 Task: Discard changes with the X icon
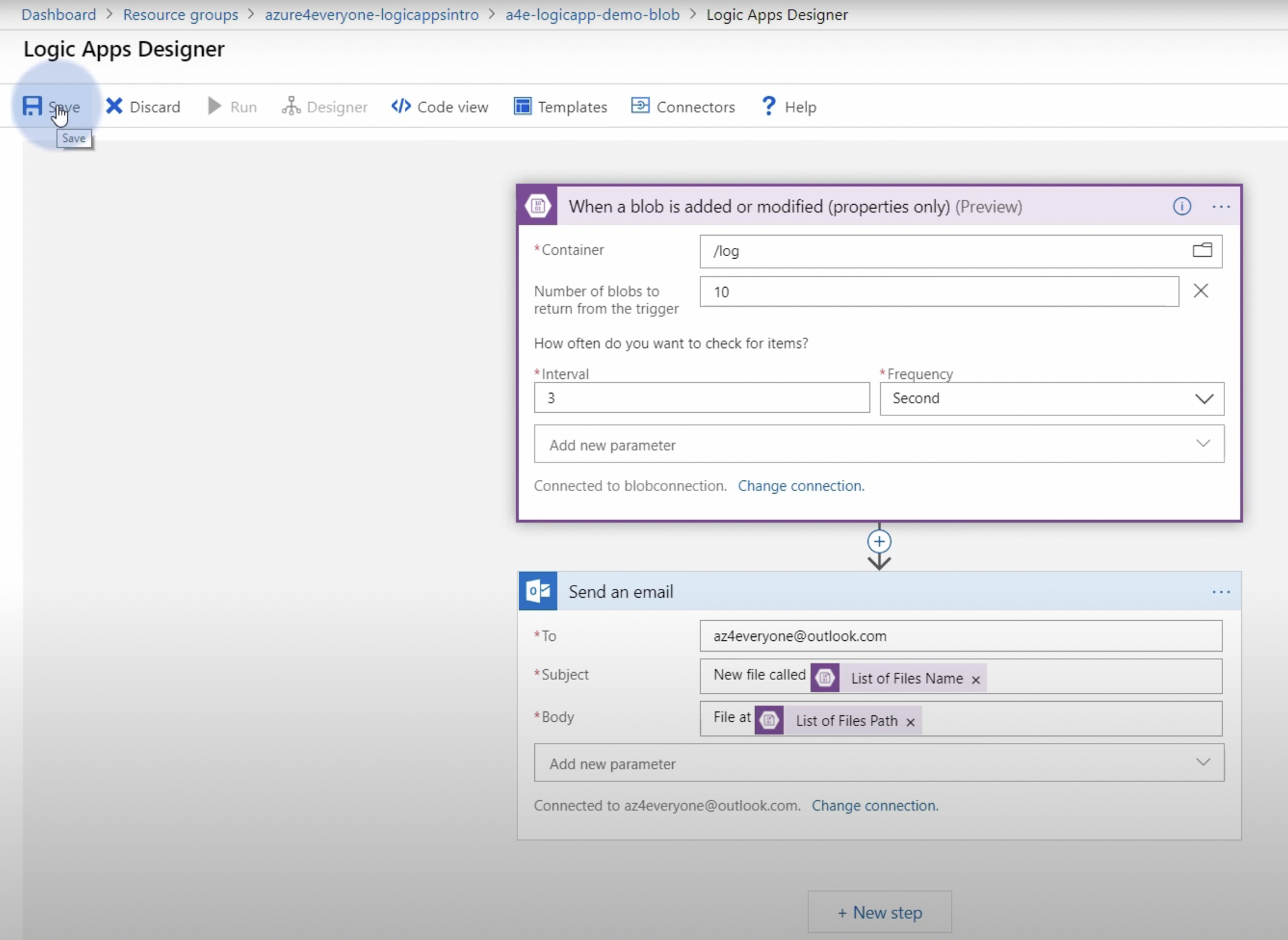[114, 106]
